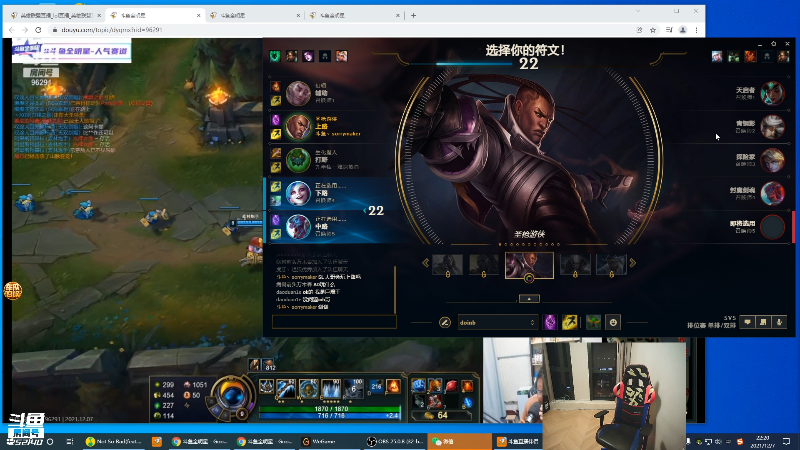Toggle the microphone voice button
800x450 pixels.
779,322
